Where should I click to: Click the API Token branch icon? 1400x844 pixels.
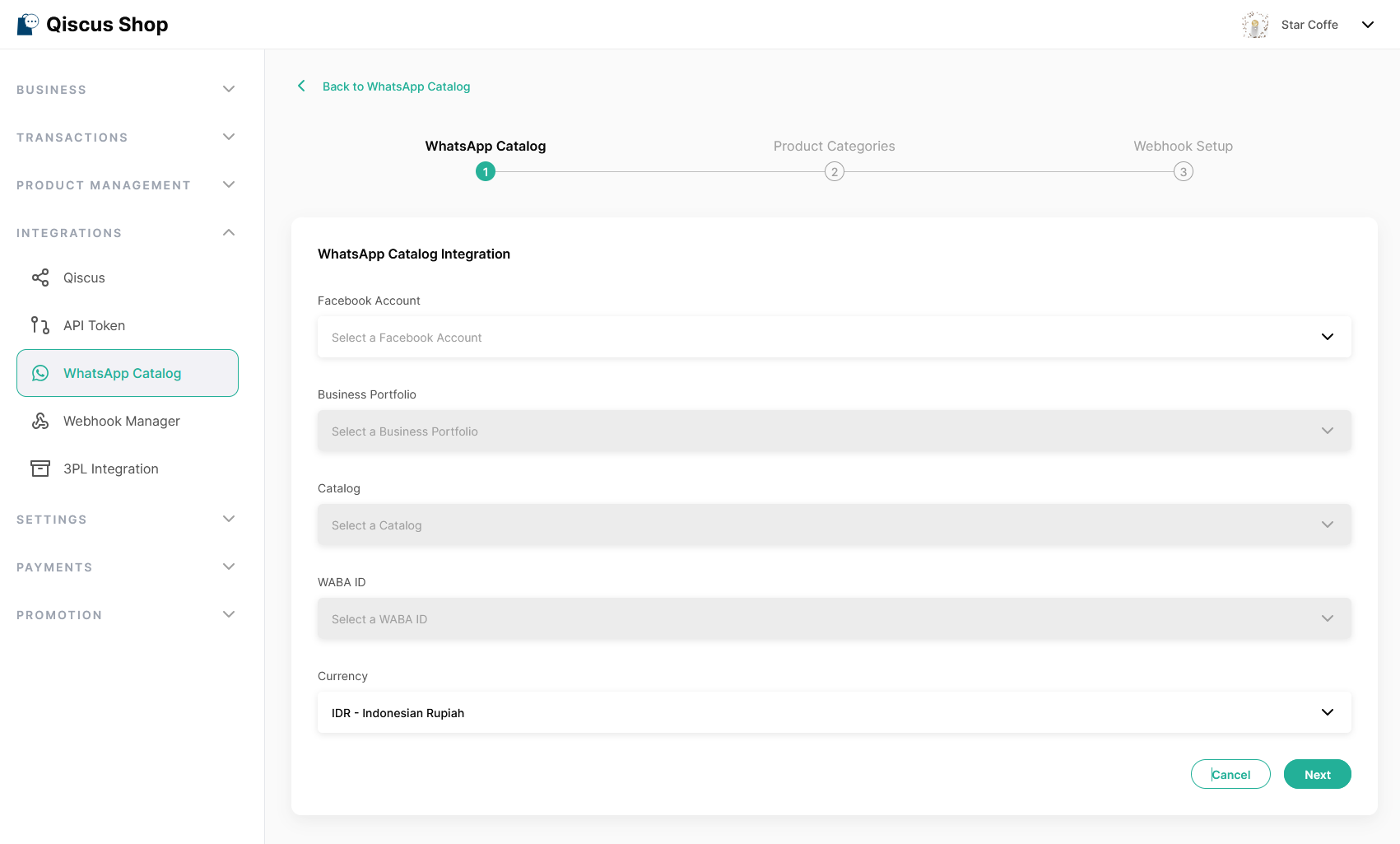pos(40,325)
